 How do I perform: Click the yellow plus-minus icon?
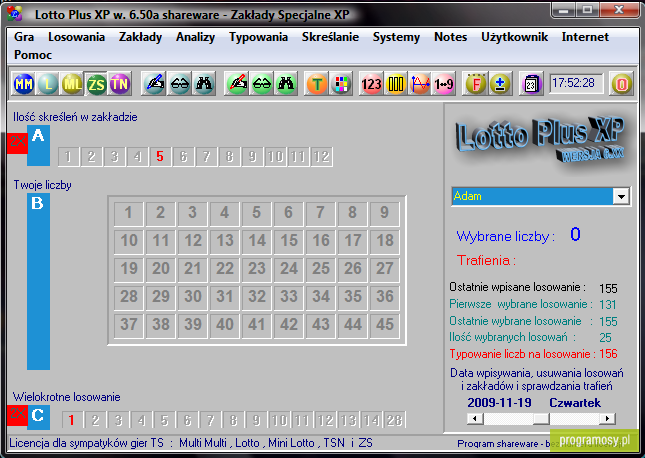click(499, 84)
